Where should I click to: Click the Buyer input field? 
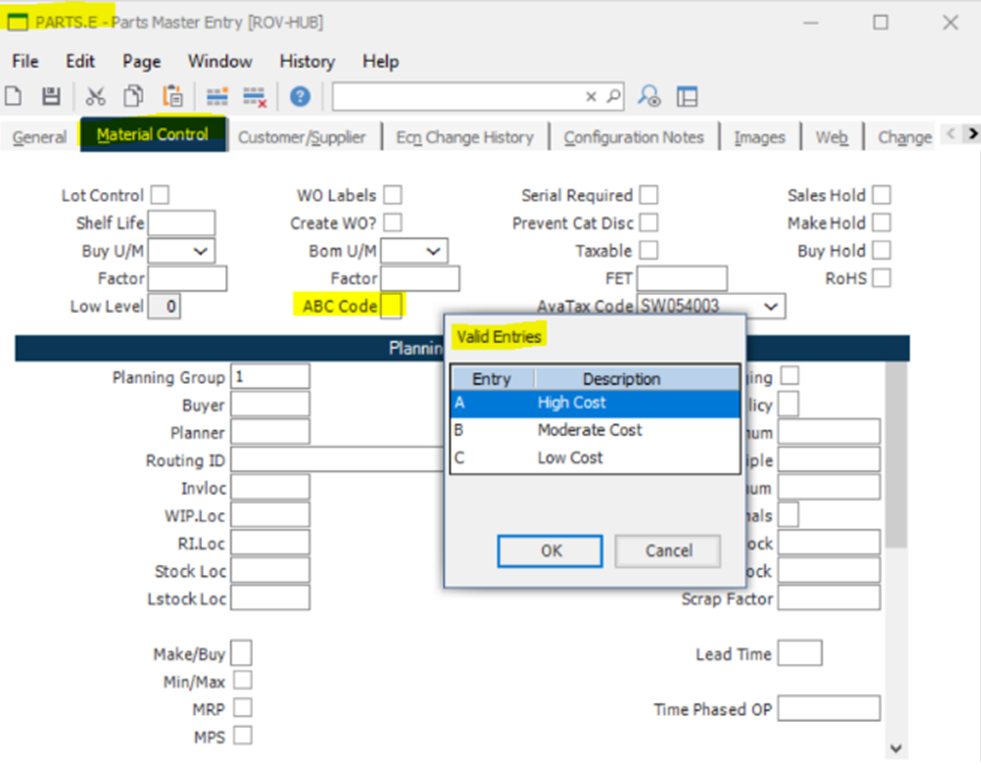(x=270, y=404)
